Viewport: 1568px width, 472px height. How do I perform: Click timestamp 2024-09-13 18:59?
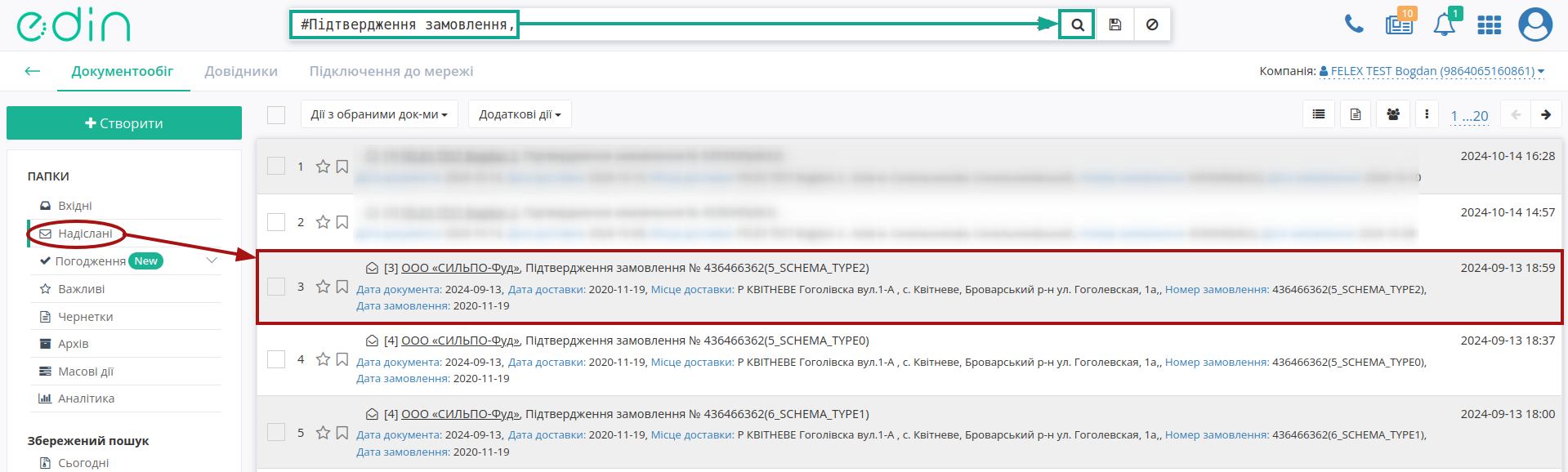pyautogui.click(x=1508, y=268)
